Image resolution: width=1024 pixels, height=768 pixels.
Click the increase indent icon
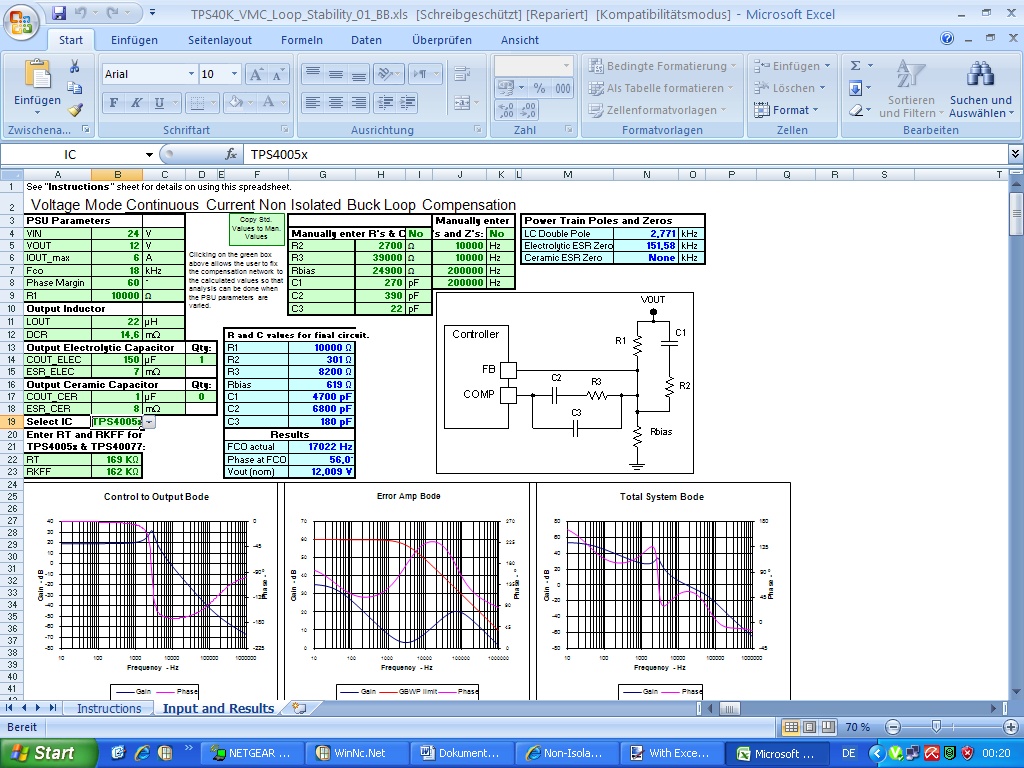[408, 103]
